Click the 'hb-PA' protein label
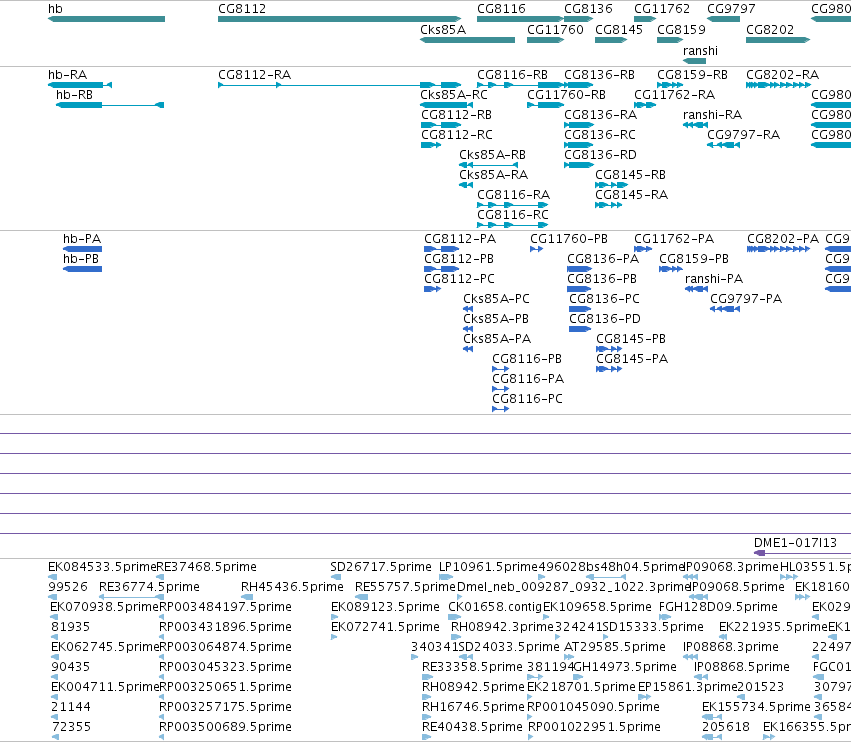The image size is (851, 742). point(82,239)
